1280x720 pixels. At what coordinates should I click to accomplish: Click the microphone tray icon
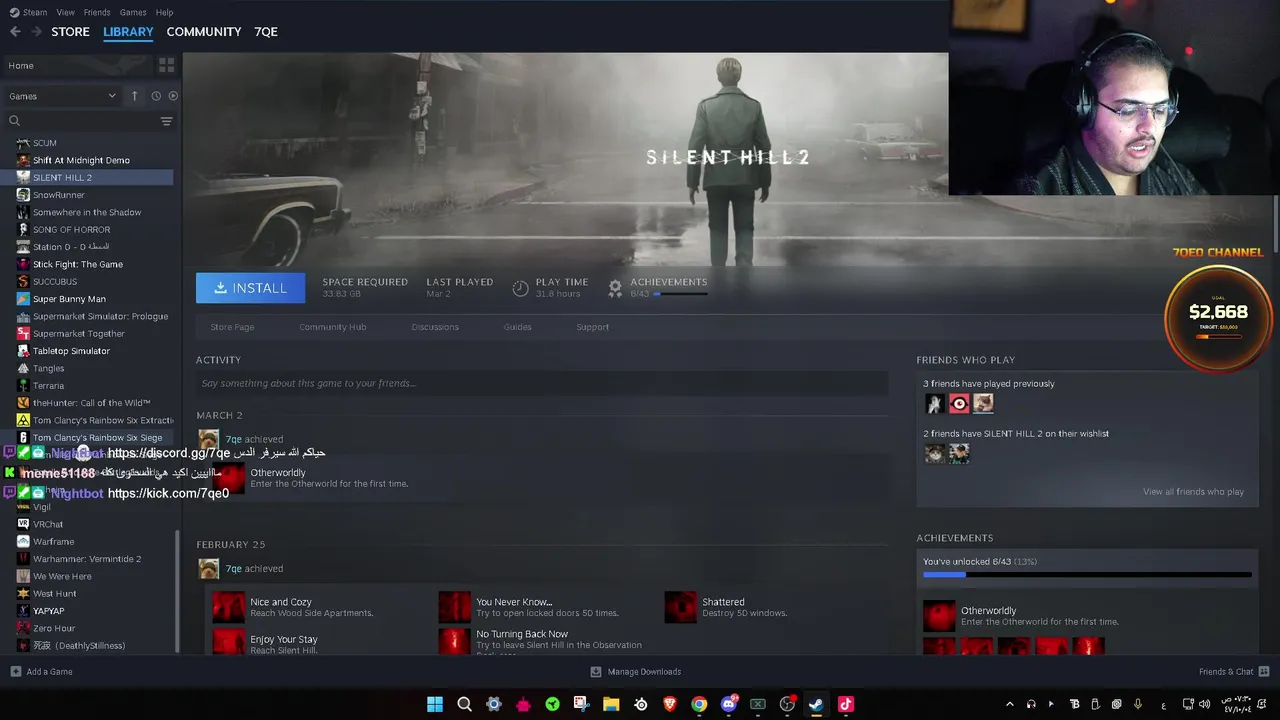[x=1138, y=704]
